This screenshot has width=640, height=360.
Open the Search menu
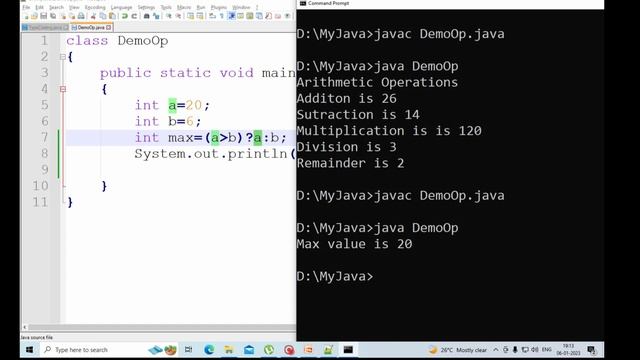[x=56, y=7]
